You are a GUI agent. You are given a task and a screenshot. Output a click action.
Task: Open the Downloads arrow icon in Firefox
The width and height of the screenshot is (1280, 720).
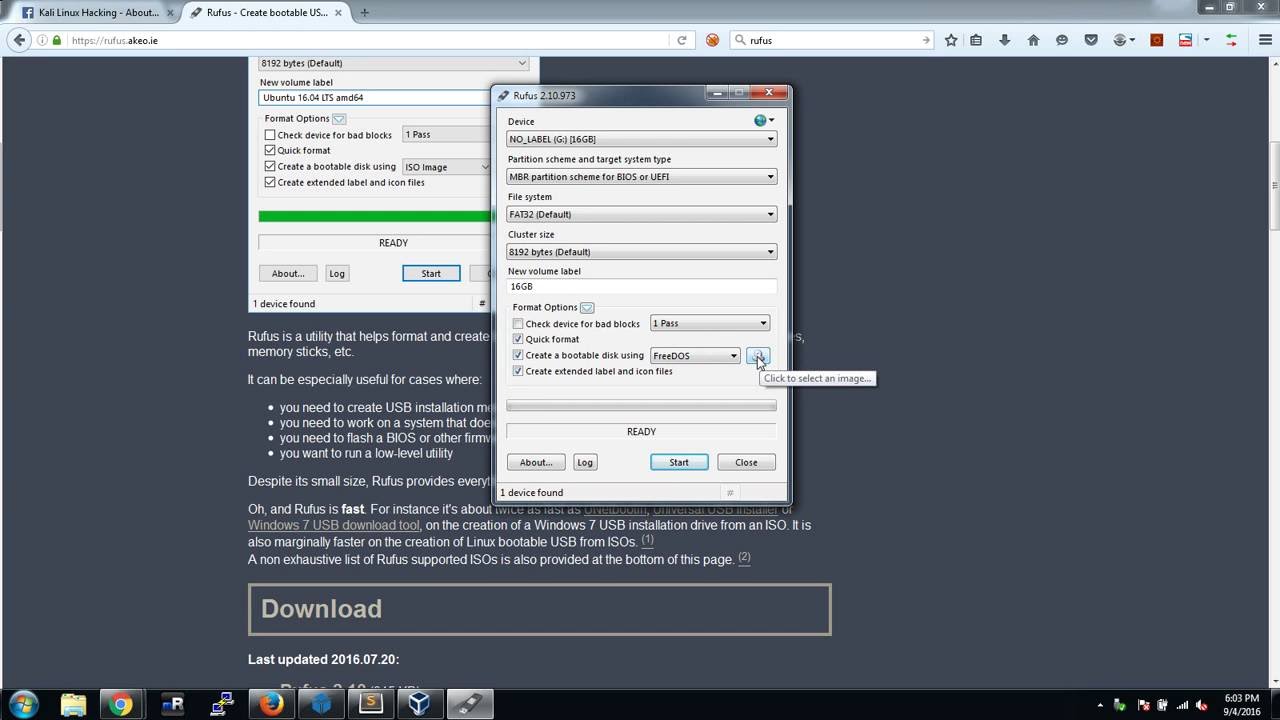pyautogui.click(x=1005, y=40)
